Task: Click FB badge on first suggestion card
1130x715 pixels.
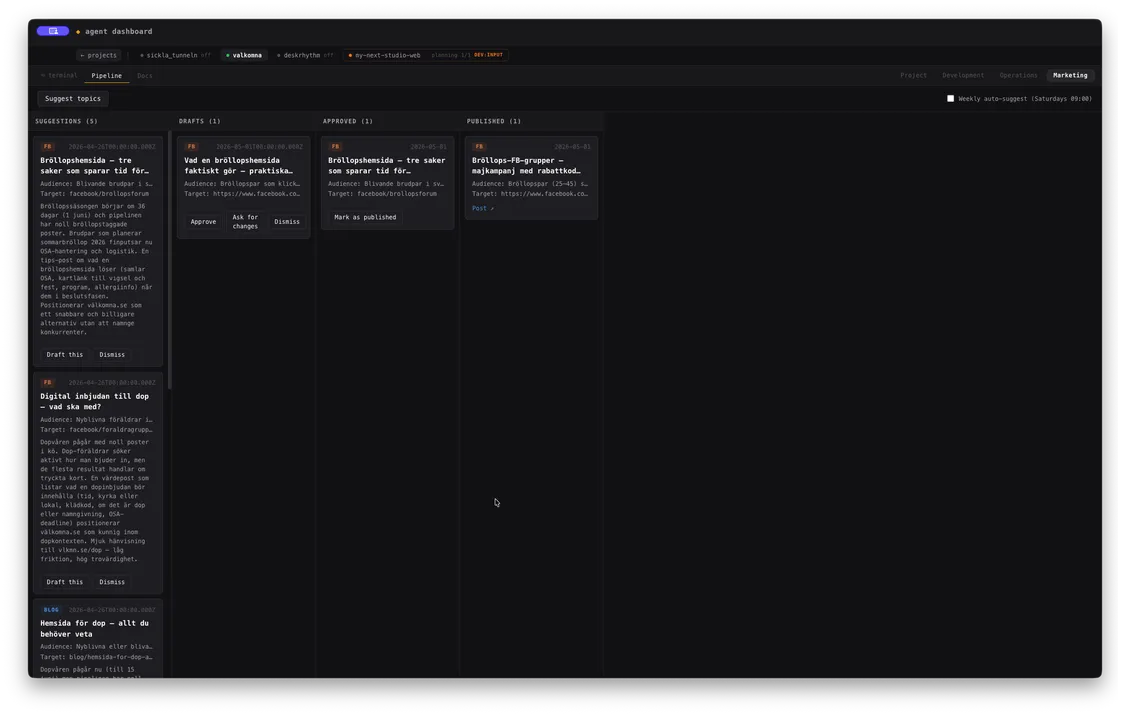Action: 48,146
